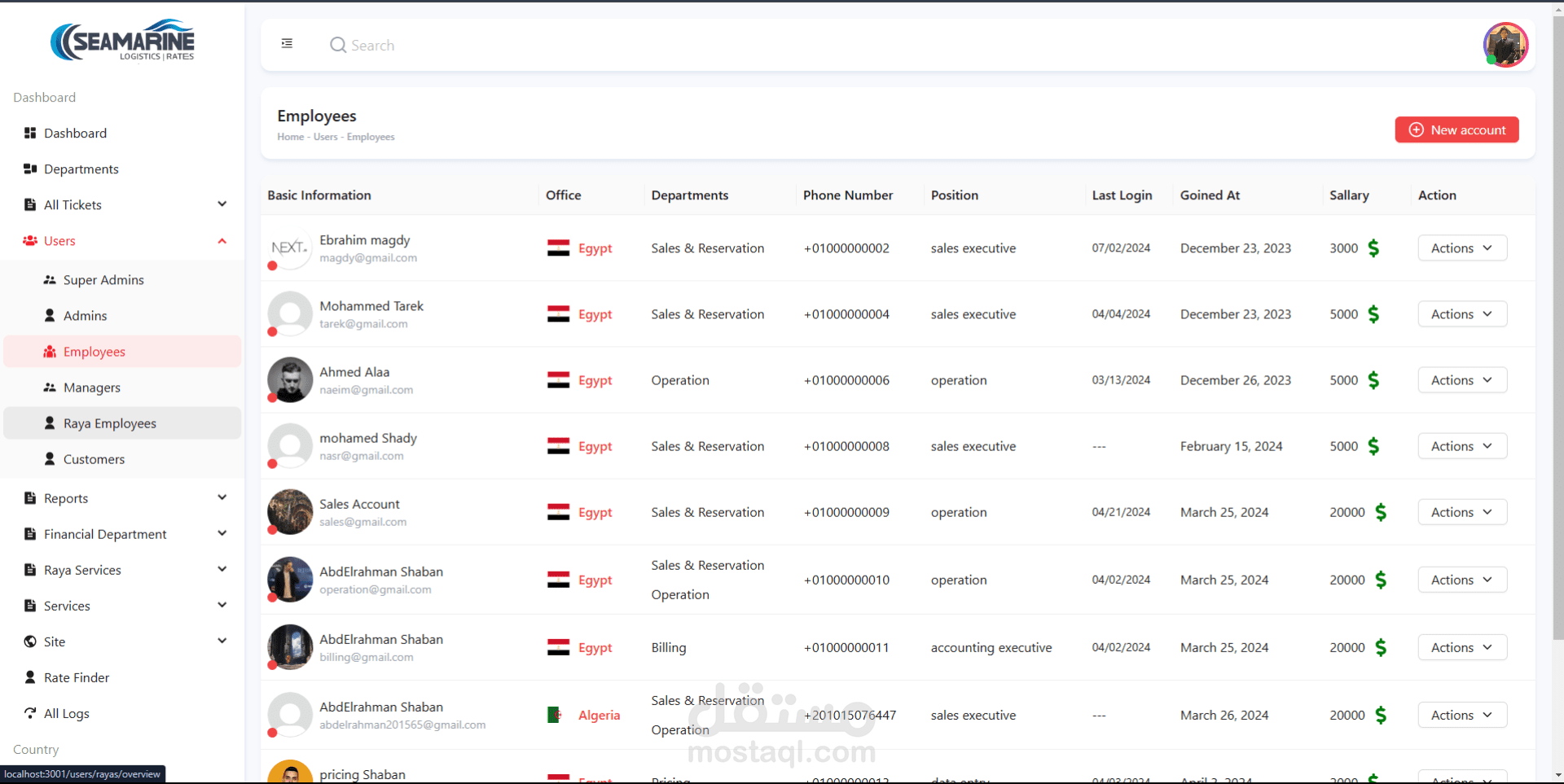The image size is (1564, 784).
Task: Click Home breadcrumb link
Action: coord(290,137)
